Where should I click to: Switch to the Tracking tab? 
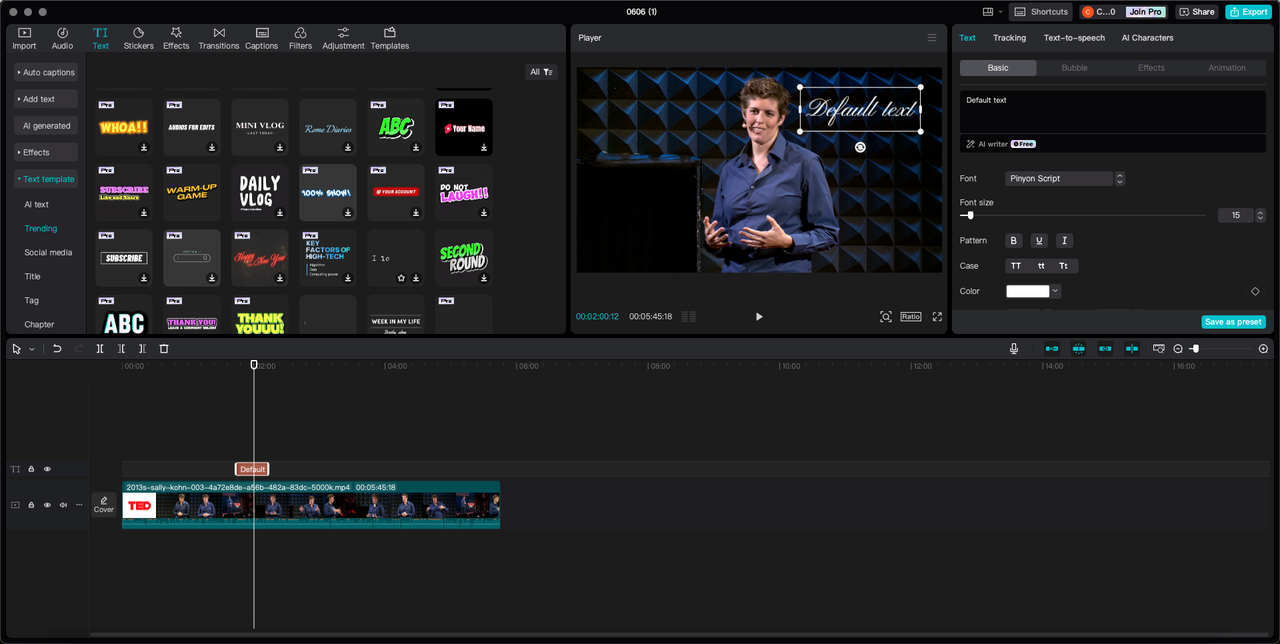1009,38
